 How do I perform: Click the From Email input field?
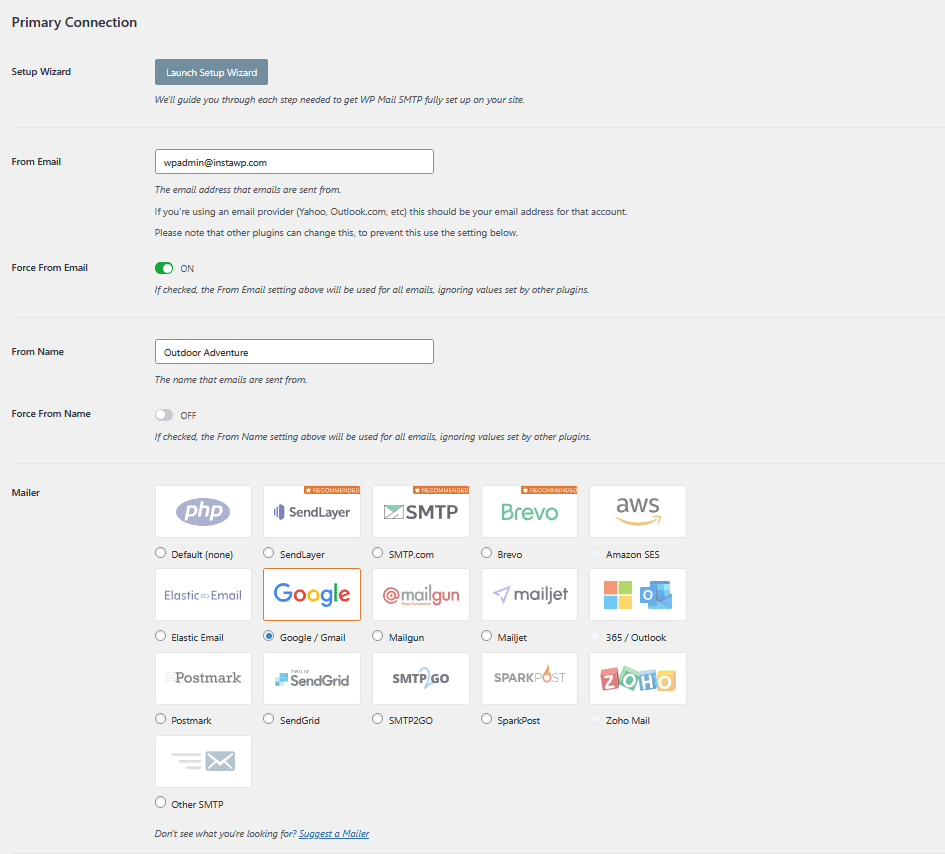pos(294,162)
